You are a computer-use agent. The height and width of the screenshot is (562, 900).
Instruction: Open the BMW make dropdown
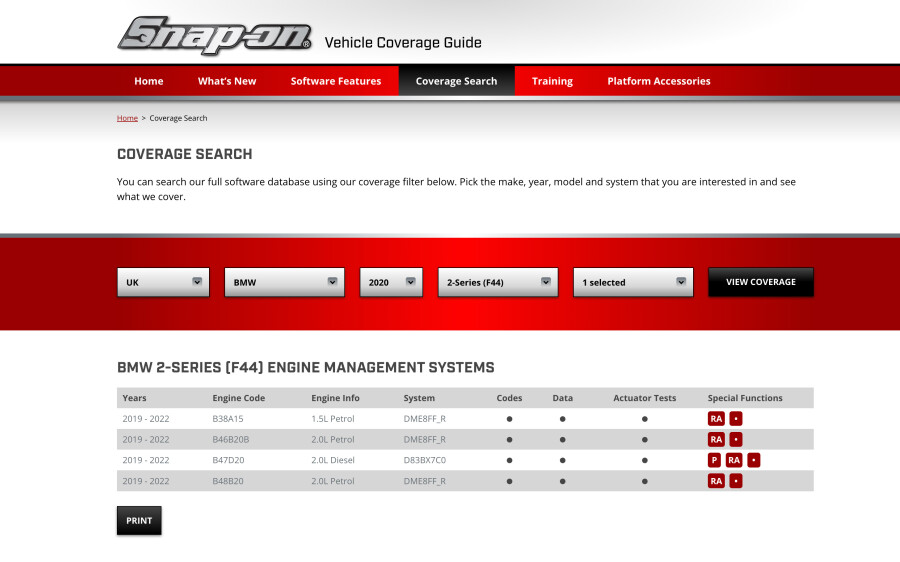pos(285,282)
